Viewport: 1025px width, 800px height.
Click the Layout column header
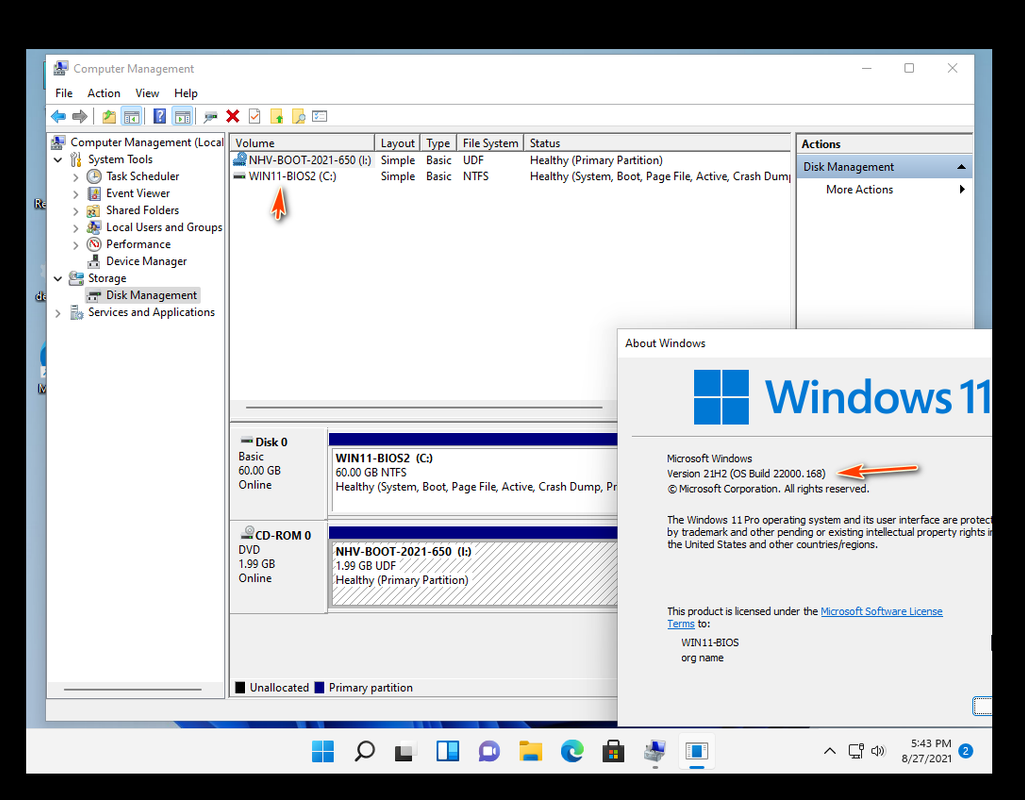[397, 143]
